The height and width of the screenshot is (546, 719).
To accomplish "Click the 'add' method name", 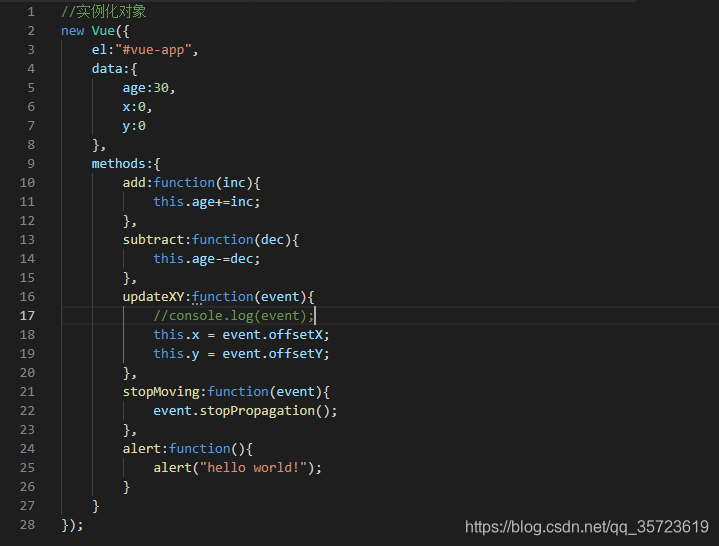I will (134, 183).
